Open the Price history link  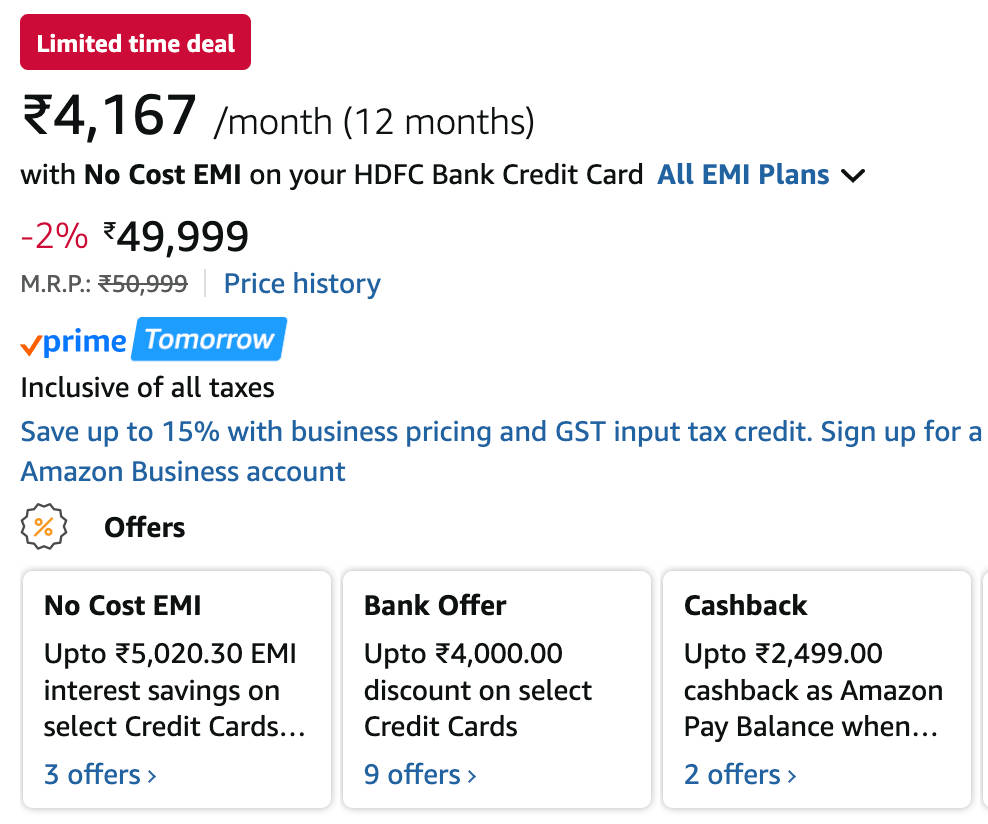(302, 284)
